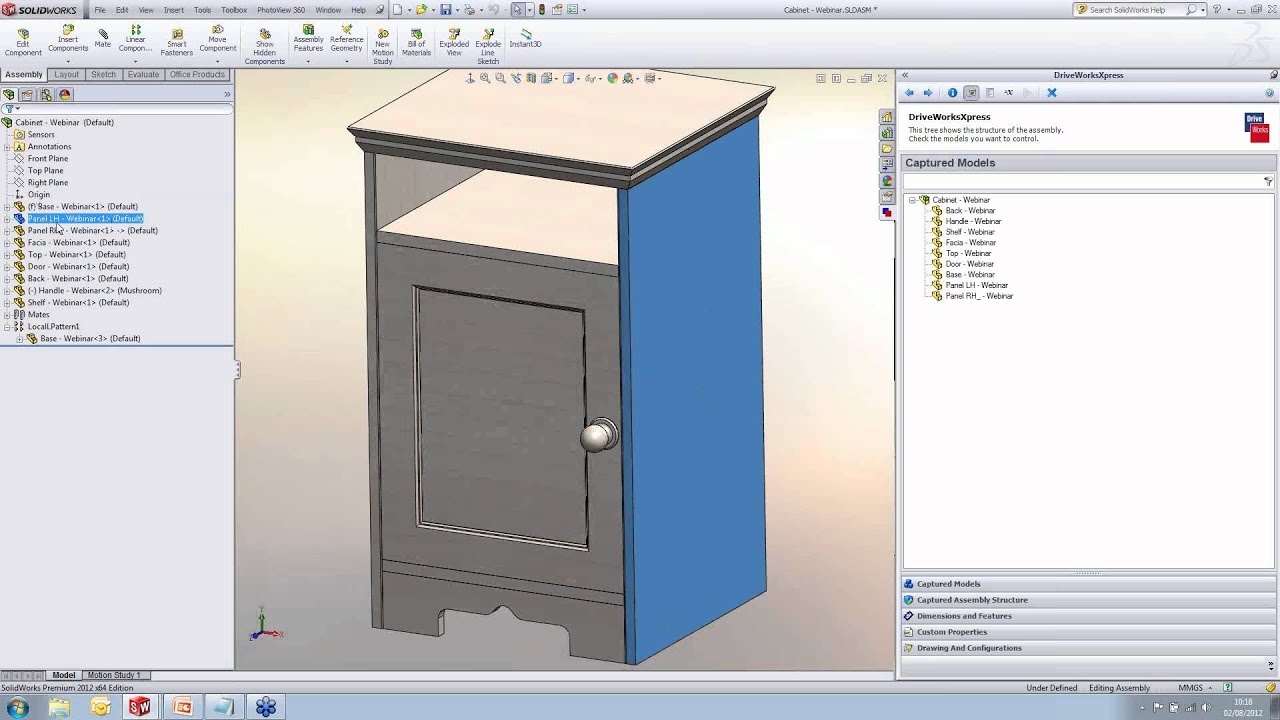
Task: Select the Edit Component tool
Action: [23, 42]
